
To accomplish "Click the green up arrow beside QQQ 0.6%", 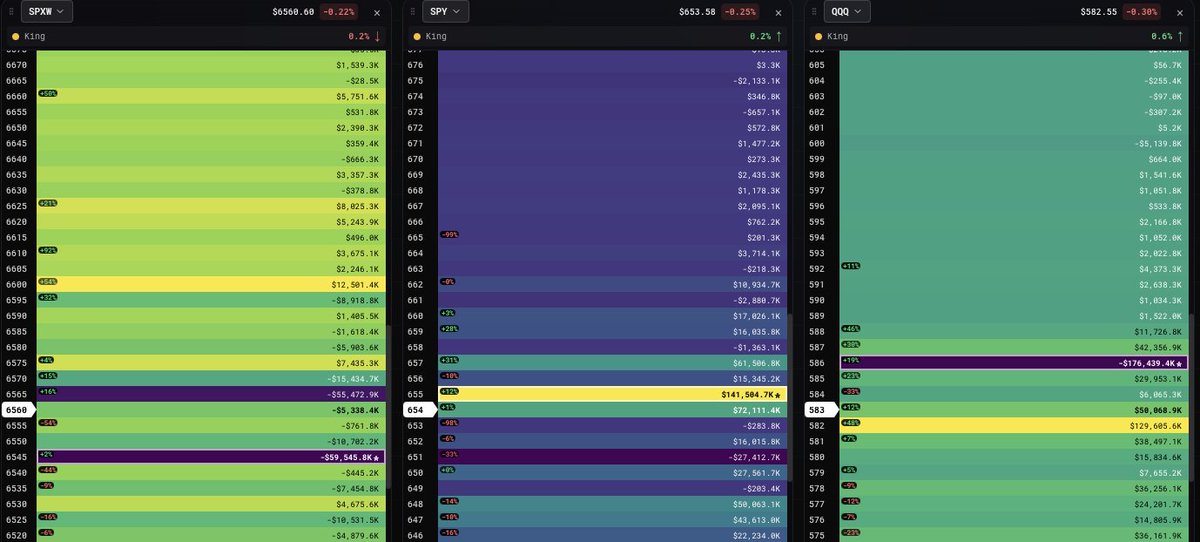I will [x=1182, y=36].
